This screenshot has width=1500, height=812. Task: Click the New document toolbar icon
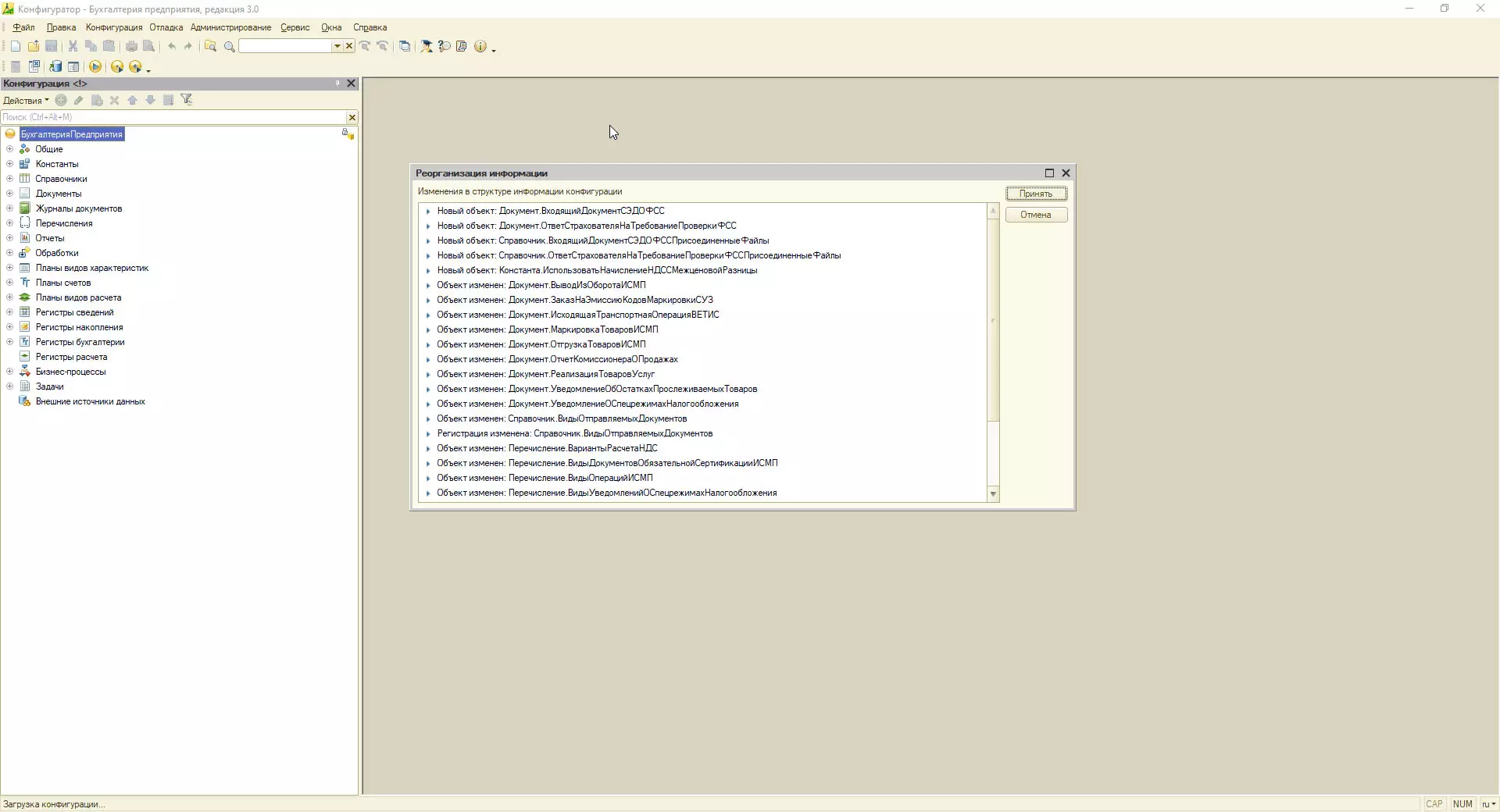click(x=16, y=47)
